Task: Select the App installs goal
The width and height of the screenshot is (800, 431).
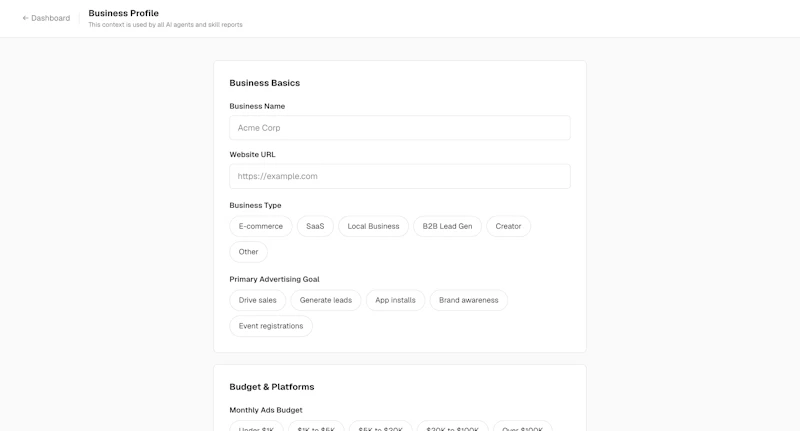Action: tap(395, 300)
